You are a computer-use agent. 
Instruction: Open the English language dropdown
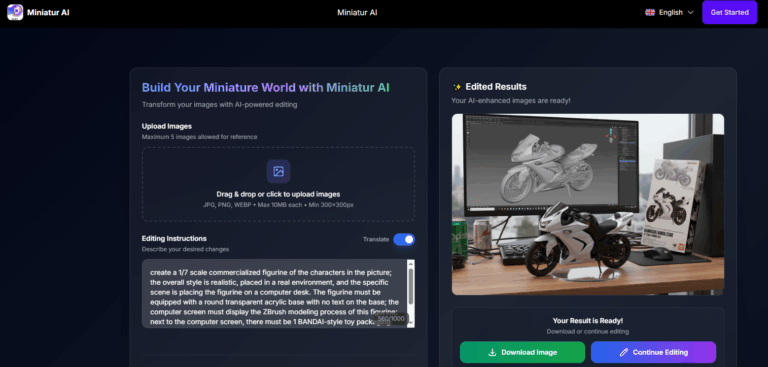click(x=669, y=13)
